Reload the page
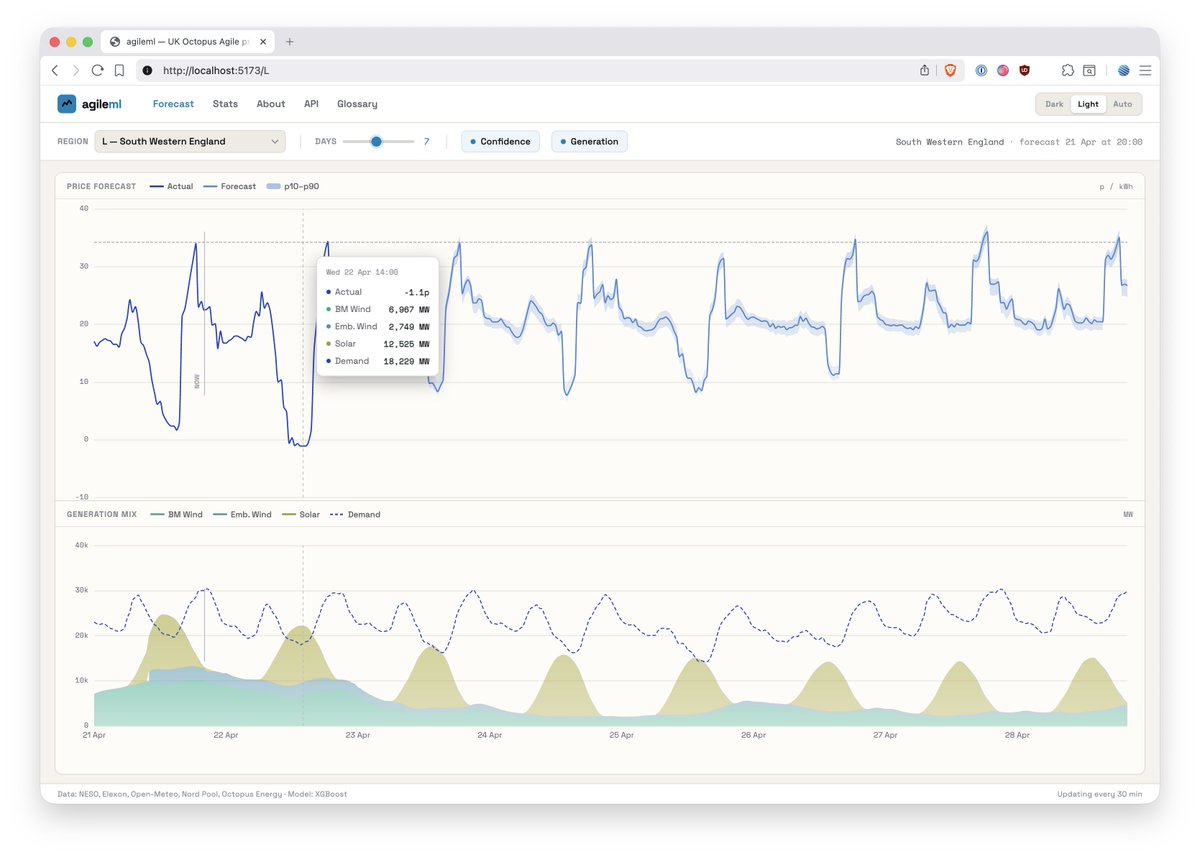The image size is (1200, 857). (x=97, y=71)
